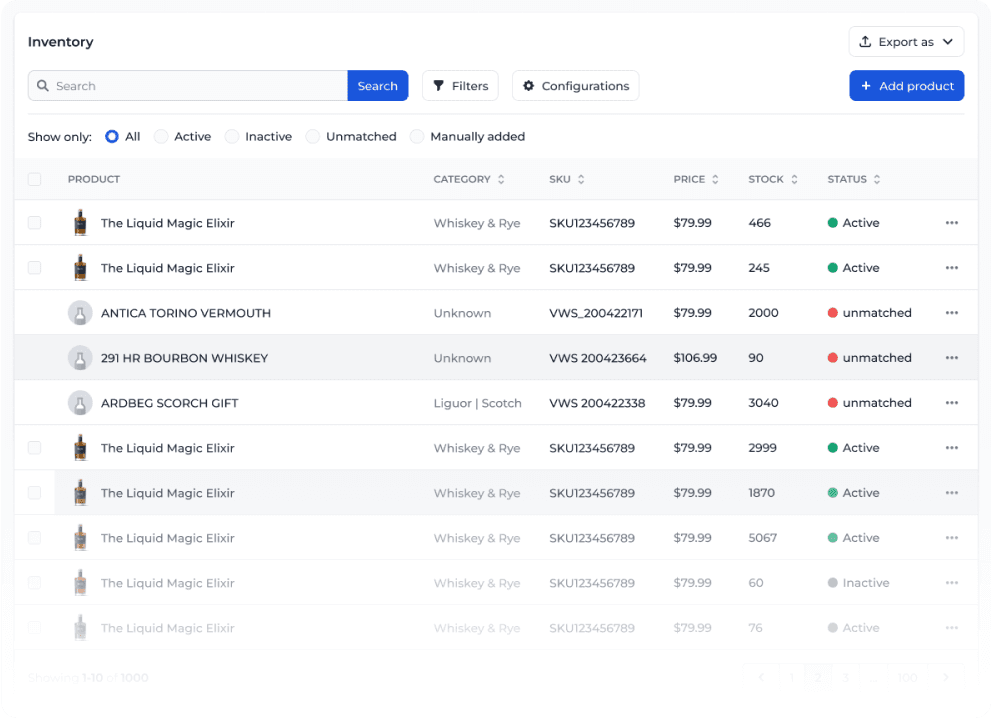Open three-dot menu for ANTICA TORINO VERMOUTH
The image size is (991, 718).
[x=951, y=313]
